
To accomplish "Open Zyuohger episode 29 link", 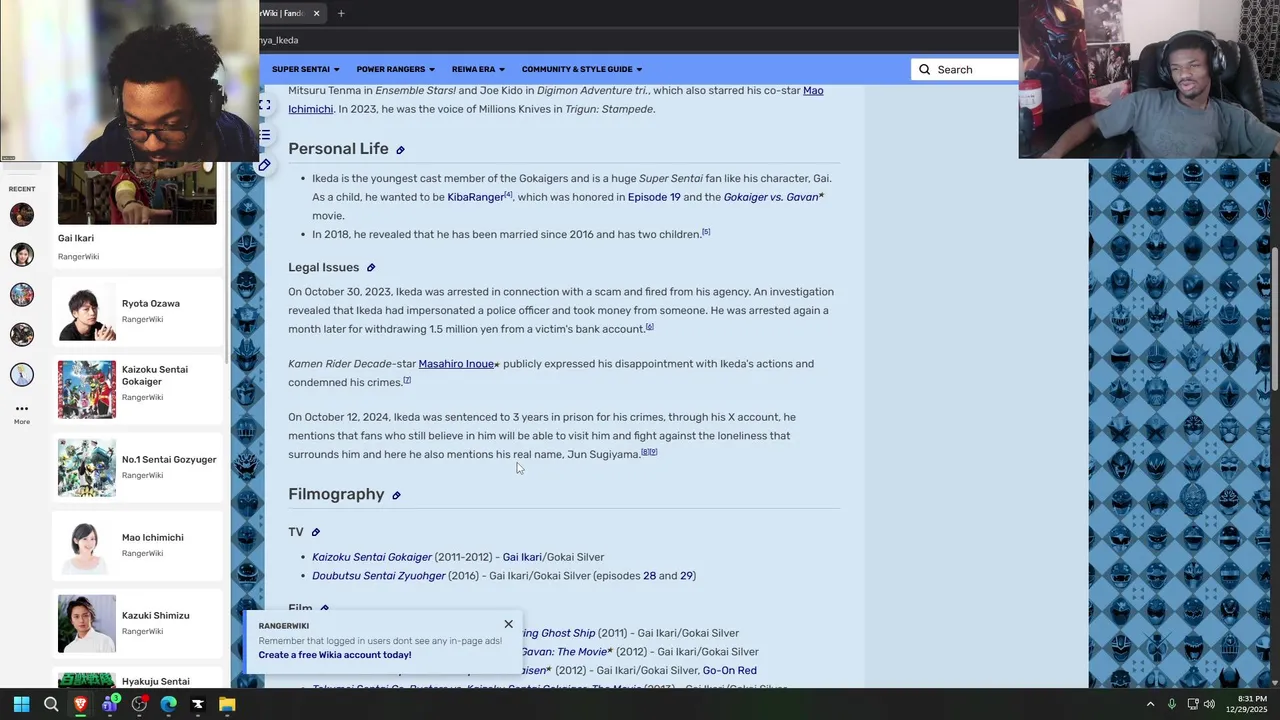I will point(687,576).
